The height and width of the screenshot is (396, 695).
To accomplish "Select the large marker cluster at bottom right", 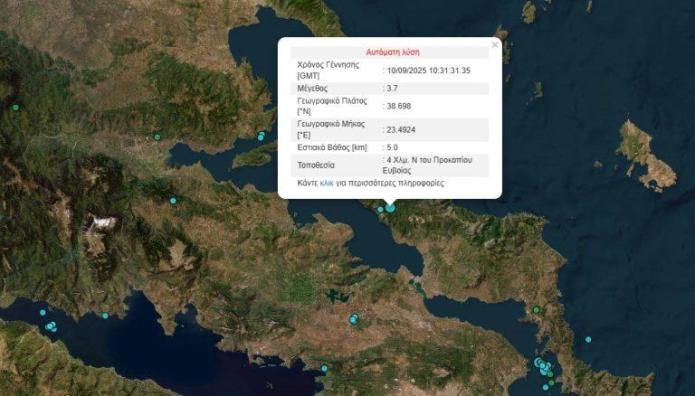I will click(x=543, y=366).
